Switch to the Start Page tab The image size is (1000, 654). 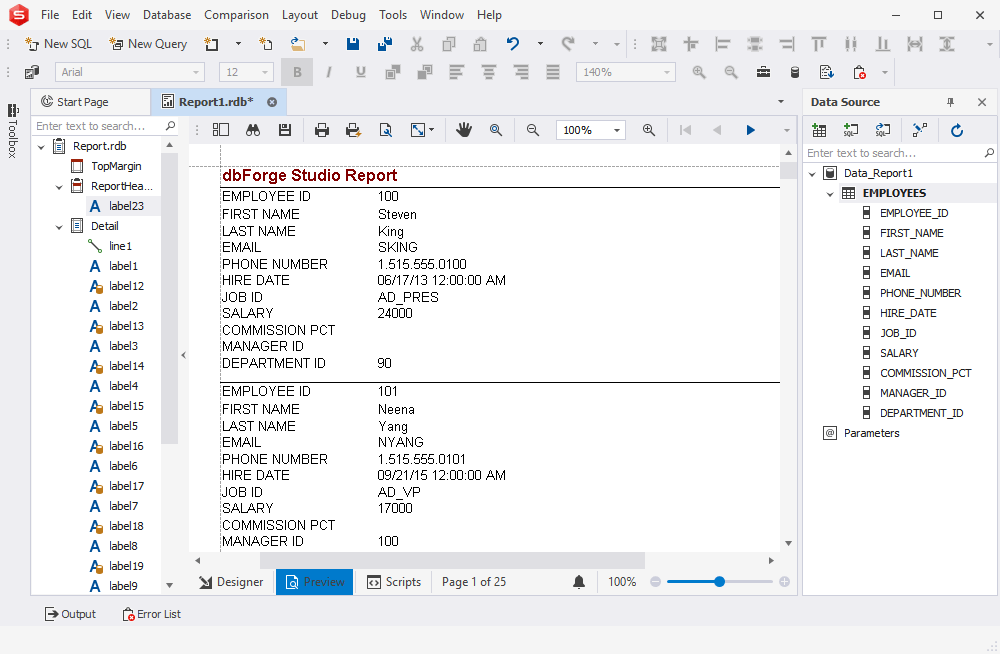82,102
